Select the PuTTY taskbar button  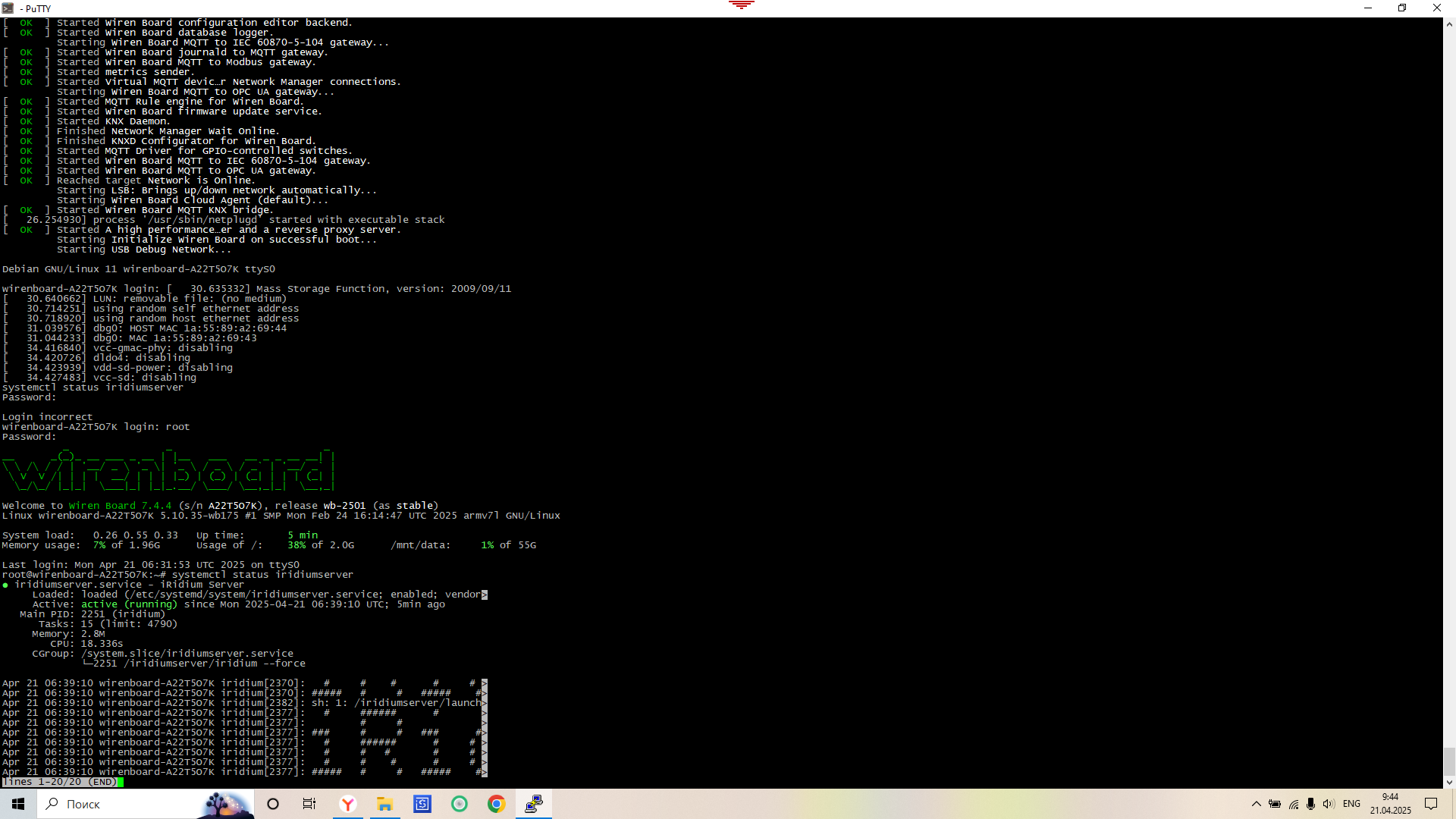(x=534, y=804)
